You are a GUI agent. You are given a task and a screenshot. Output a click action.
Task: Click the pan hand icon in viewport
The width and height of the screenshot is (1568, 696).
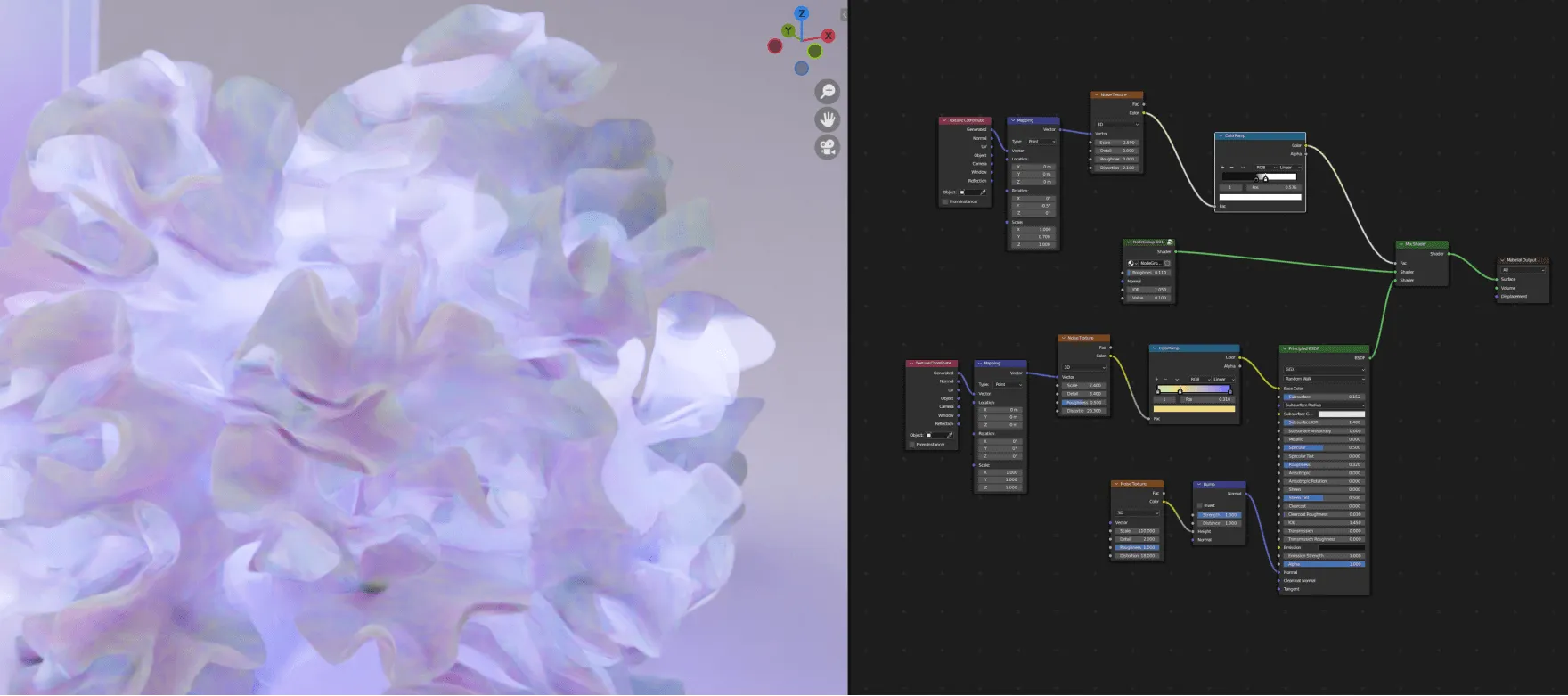coord(828,119)
